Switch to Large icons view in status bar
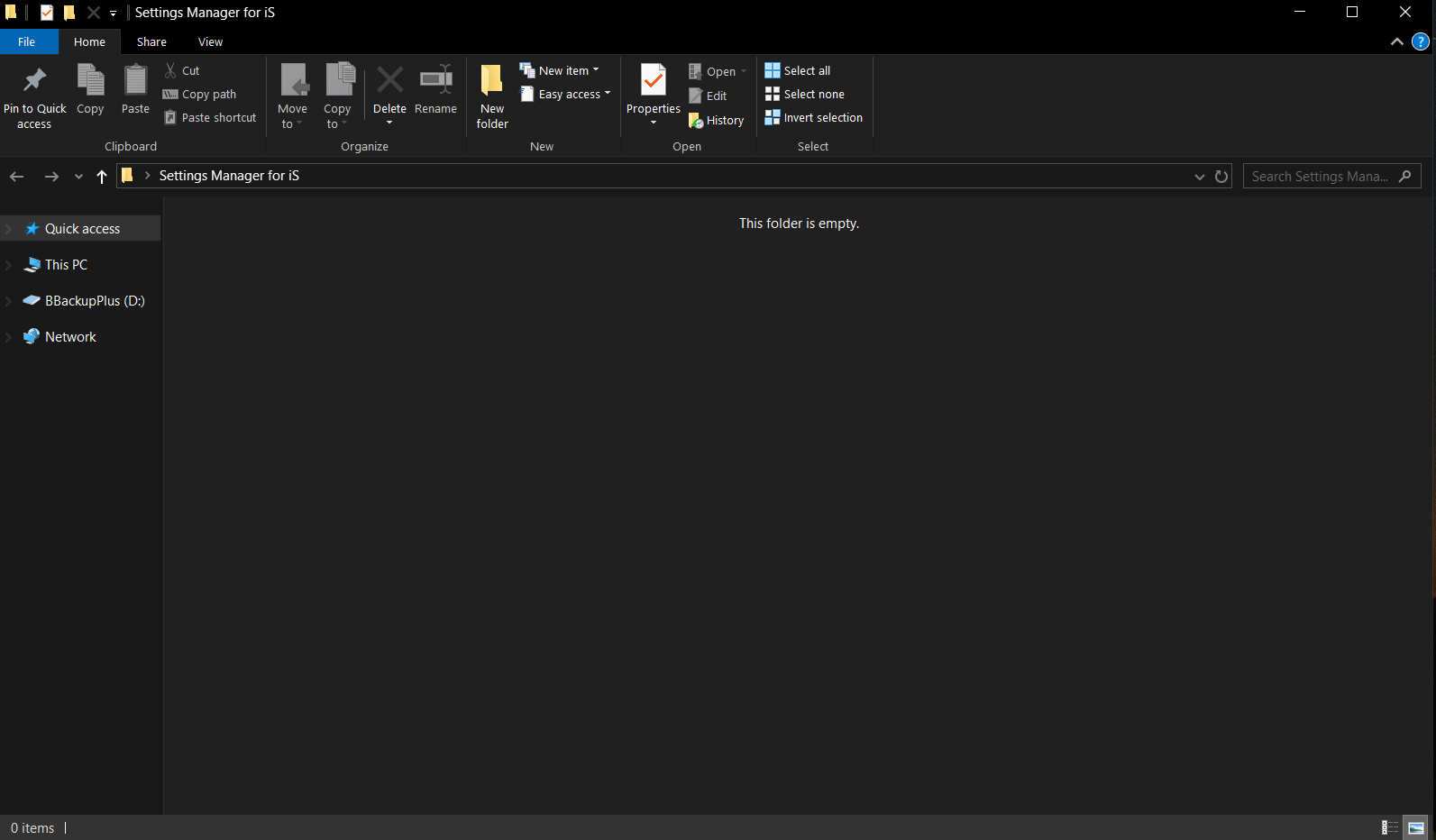This screenshot has width=1436, height=840. point(1416,827)
